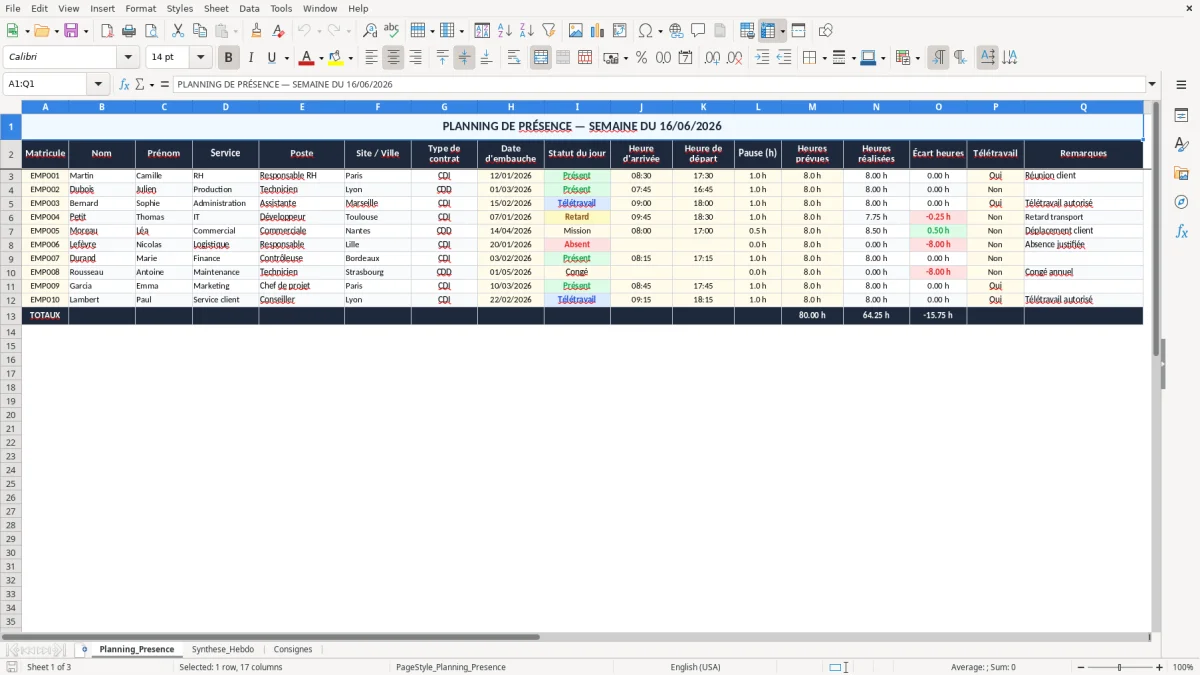1200x675 pixels.
Task: Click the Spelling check icon
Action: (392, 31)
